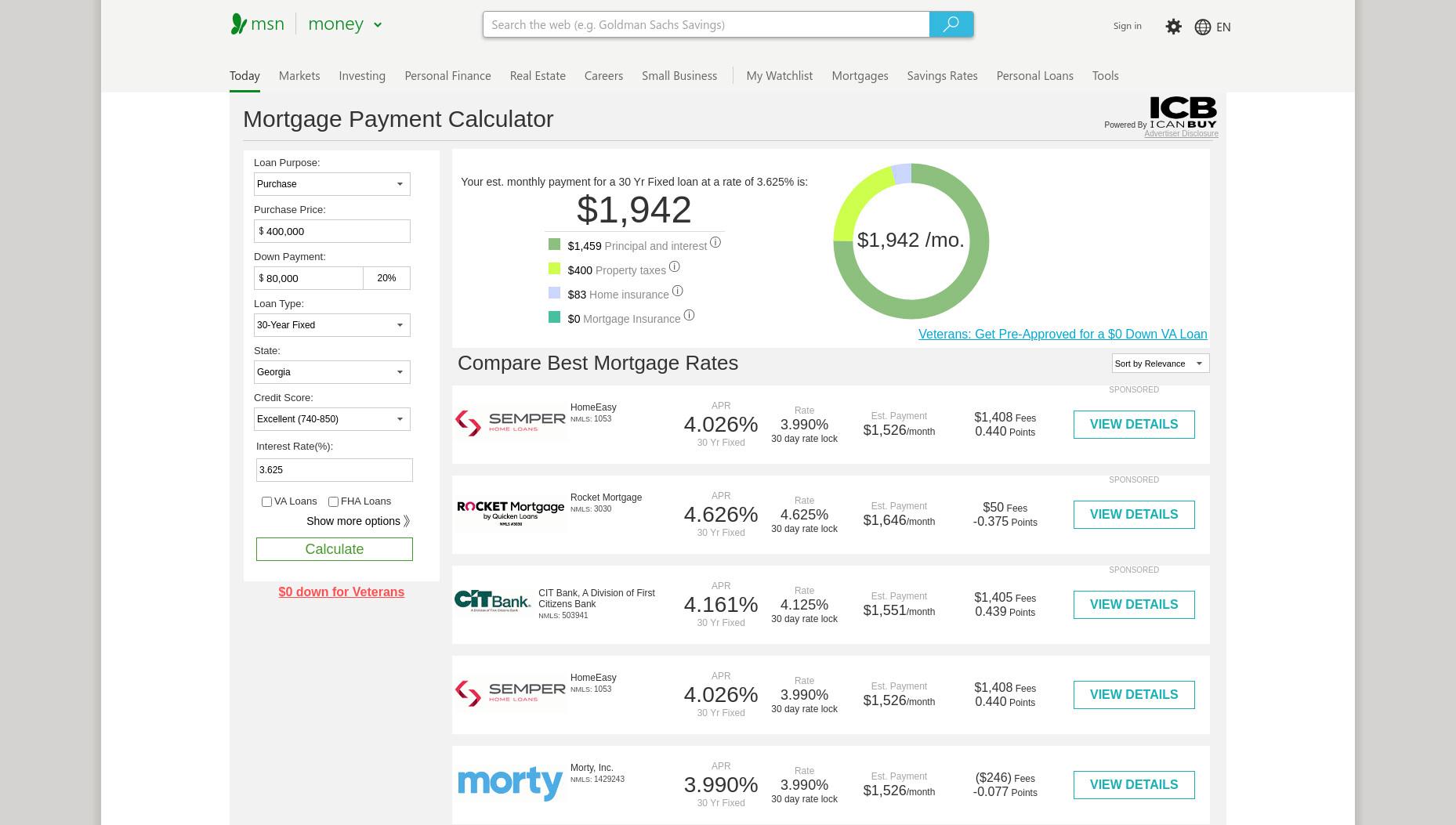The width and height of the screenshot is (1456, 825).
Task: Open the Advertiser Disclosure link
Action: pyautogui.click(x=1181, y=134)
